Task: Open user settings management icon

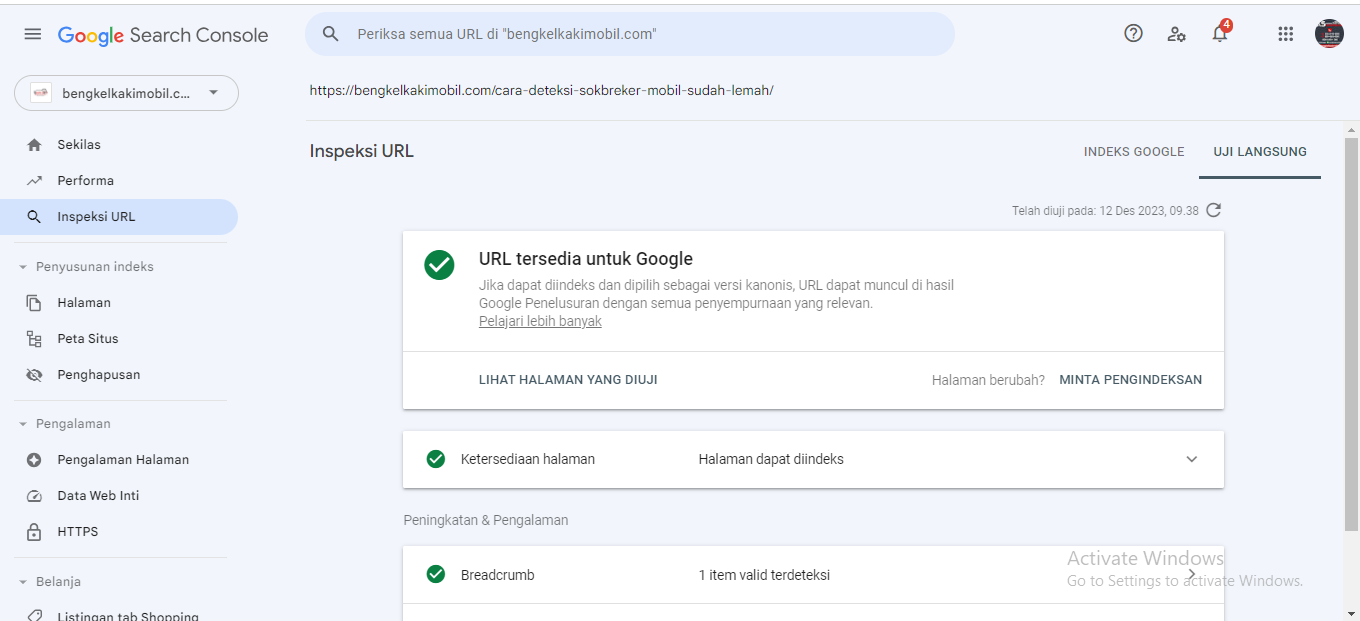Action: point(1177,34)
